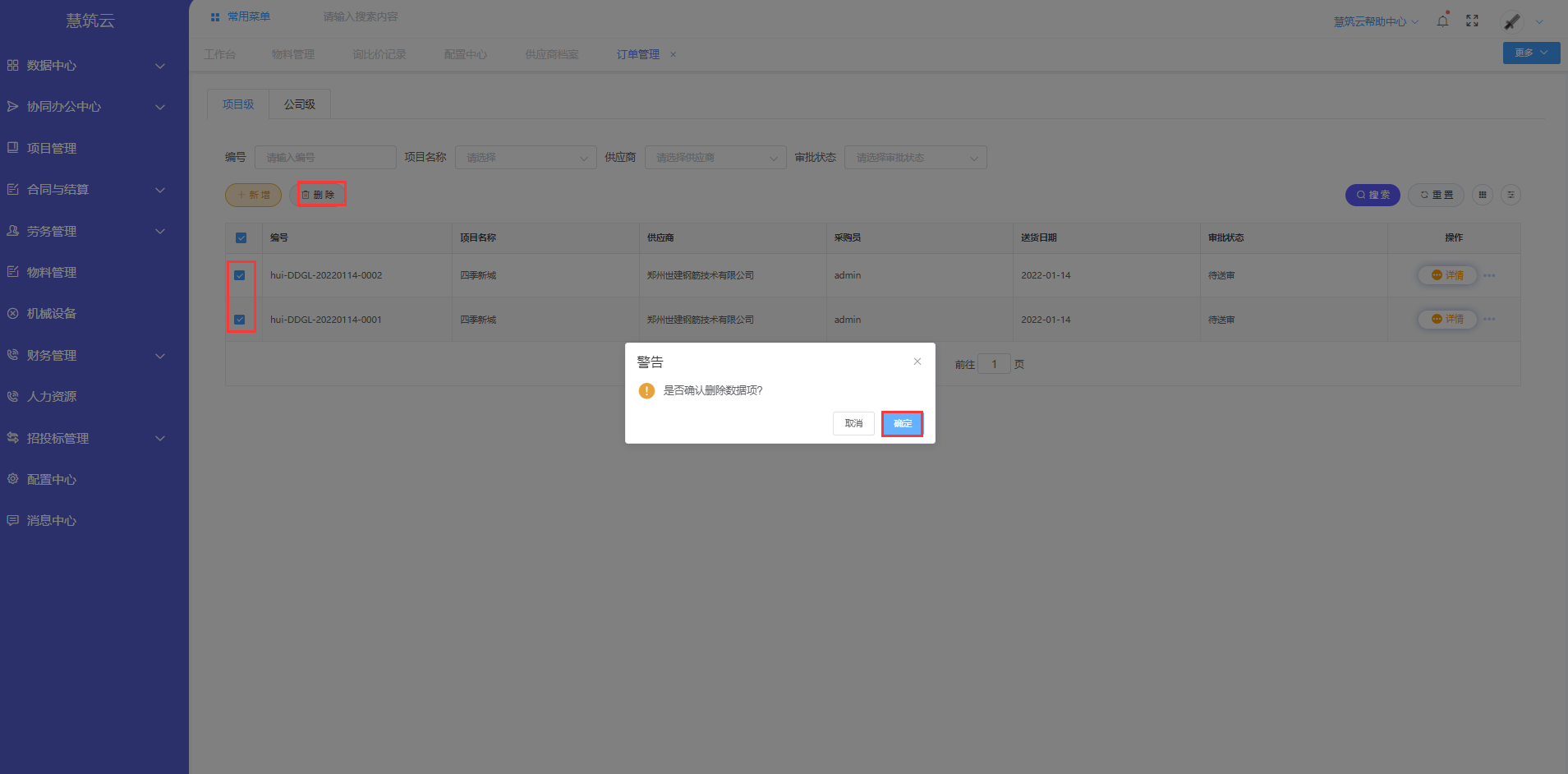
Task: Open the 询比价记录 tab
Action: (379, 54)
